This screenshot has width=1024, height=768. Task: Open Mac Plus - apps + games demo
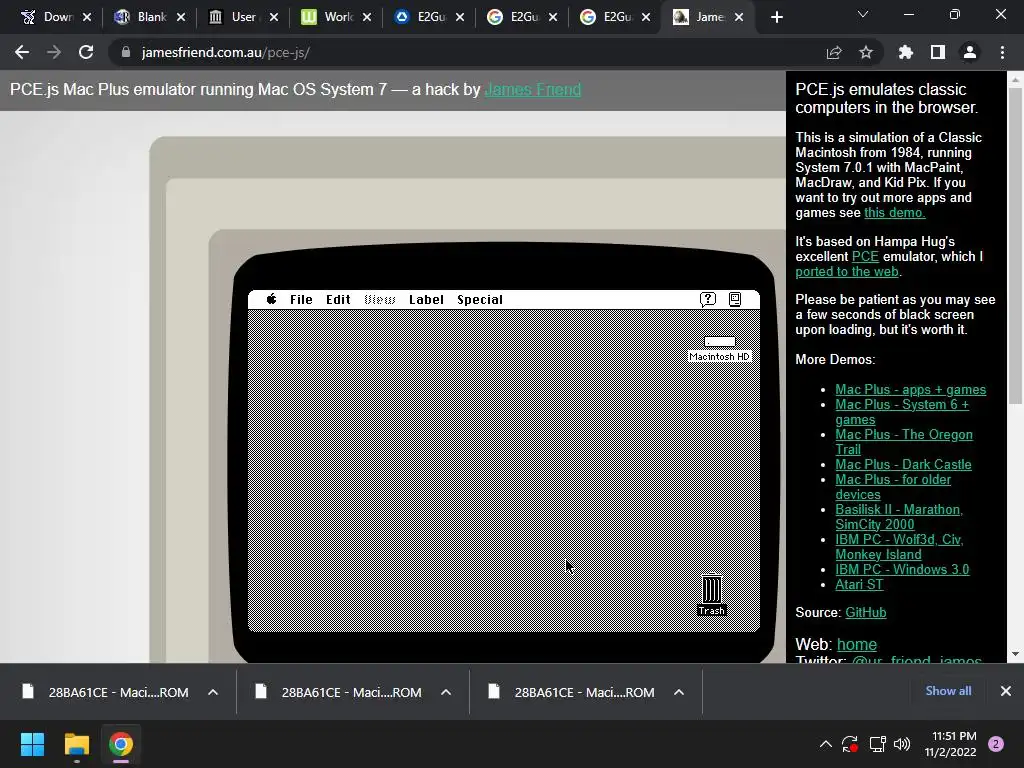910,389
